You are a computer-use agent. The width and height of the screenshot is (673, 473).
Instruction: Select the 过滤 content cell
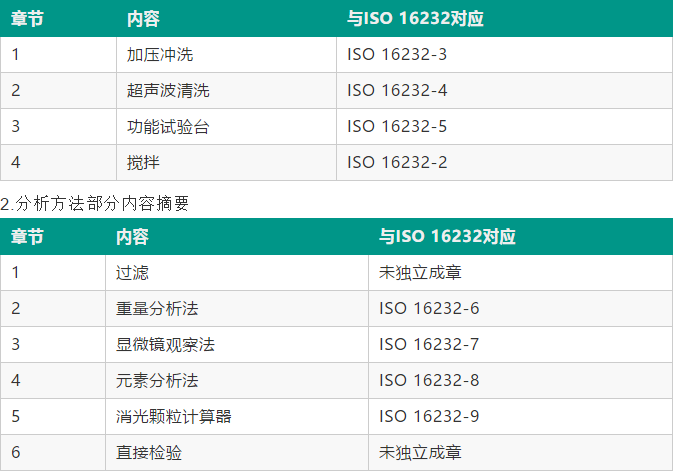(237, 273)
